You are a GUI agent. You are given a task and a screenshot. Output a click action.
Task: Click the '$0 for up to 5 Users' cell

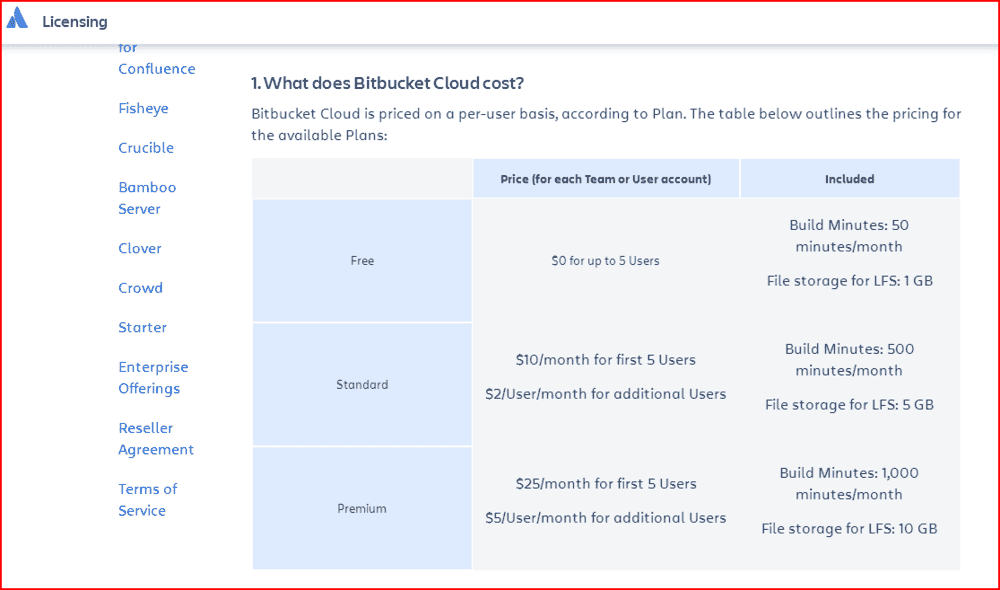(605, 261)
